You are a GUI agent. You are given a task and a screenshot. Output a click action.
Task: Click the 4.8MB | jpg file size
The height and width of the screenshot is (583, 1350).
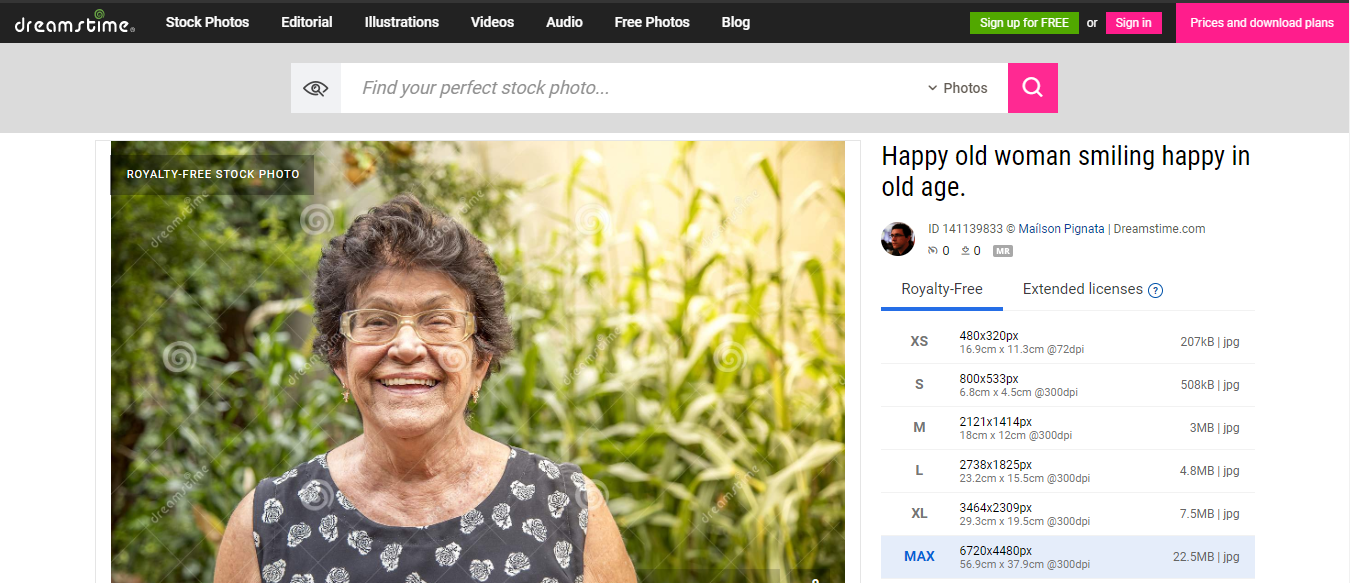click(1210, 471)
